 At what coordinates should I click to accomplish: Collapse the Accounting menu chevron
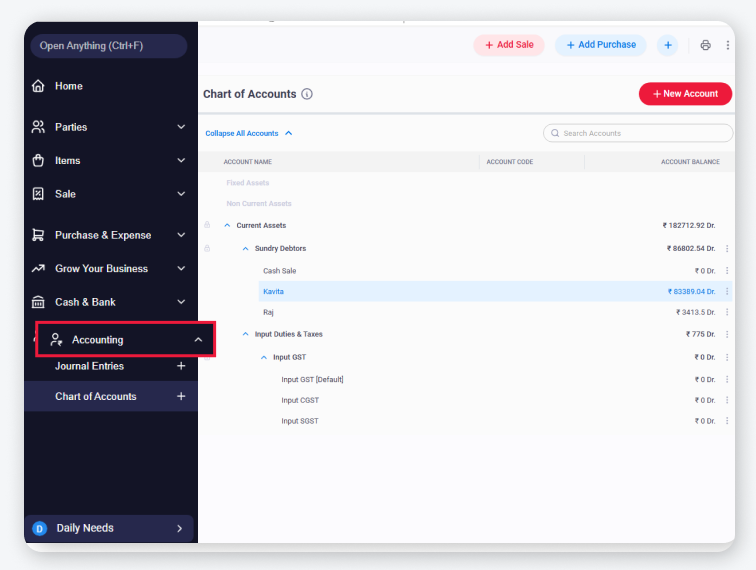coord(198,339)
